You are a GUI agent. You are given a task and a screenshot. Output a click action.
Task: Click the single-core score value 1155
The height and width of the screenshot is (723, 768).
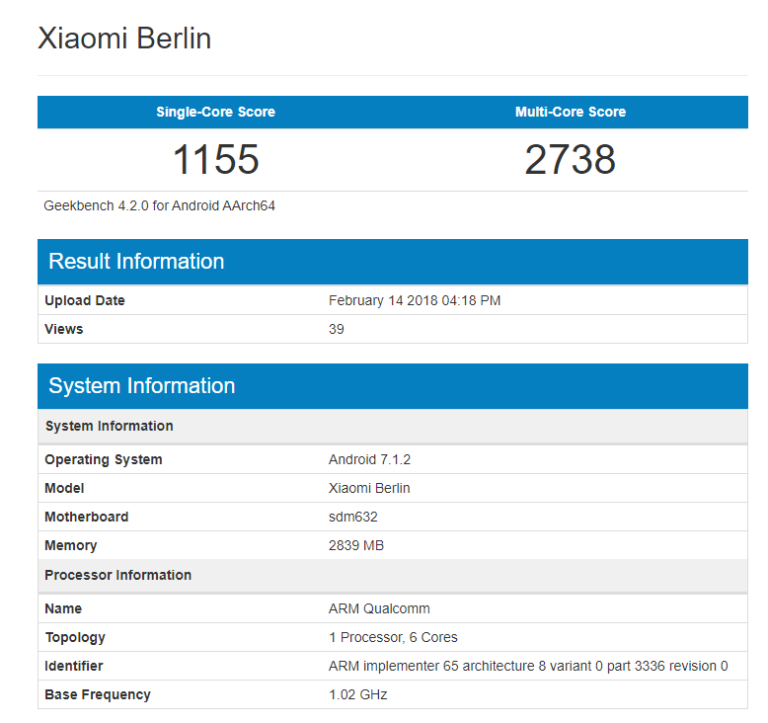coord(216,159)
